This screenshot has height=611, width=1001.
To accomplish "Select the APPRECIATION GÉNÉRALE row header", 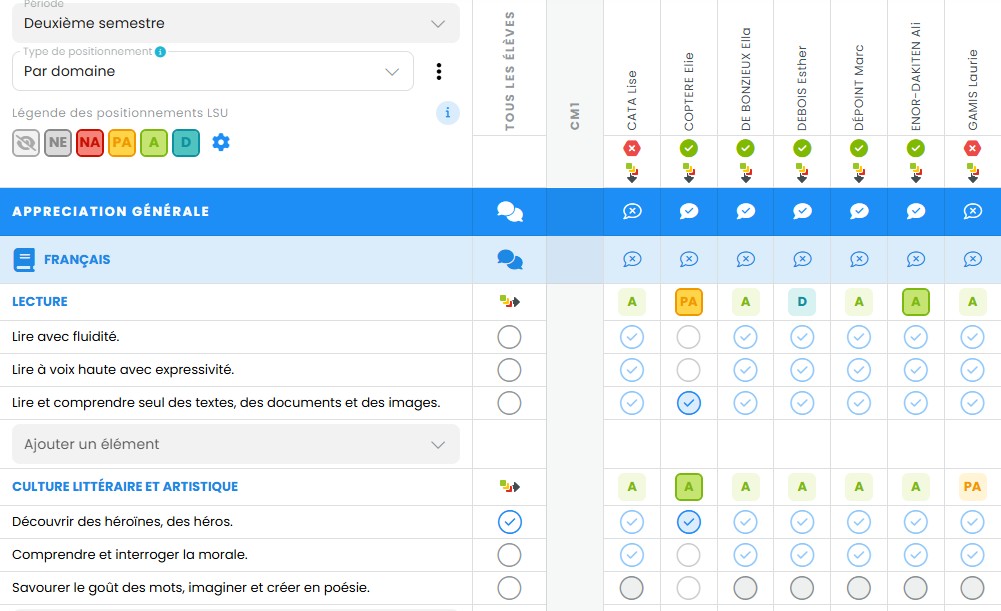I will tap(111, 212).
